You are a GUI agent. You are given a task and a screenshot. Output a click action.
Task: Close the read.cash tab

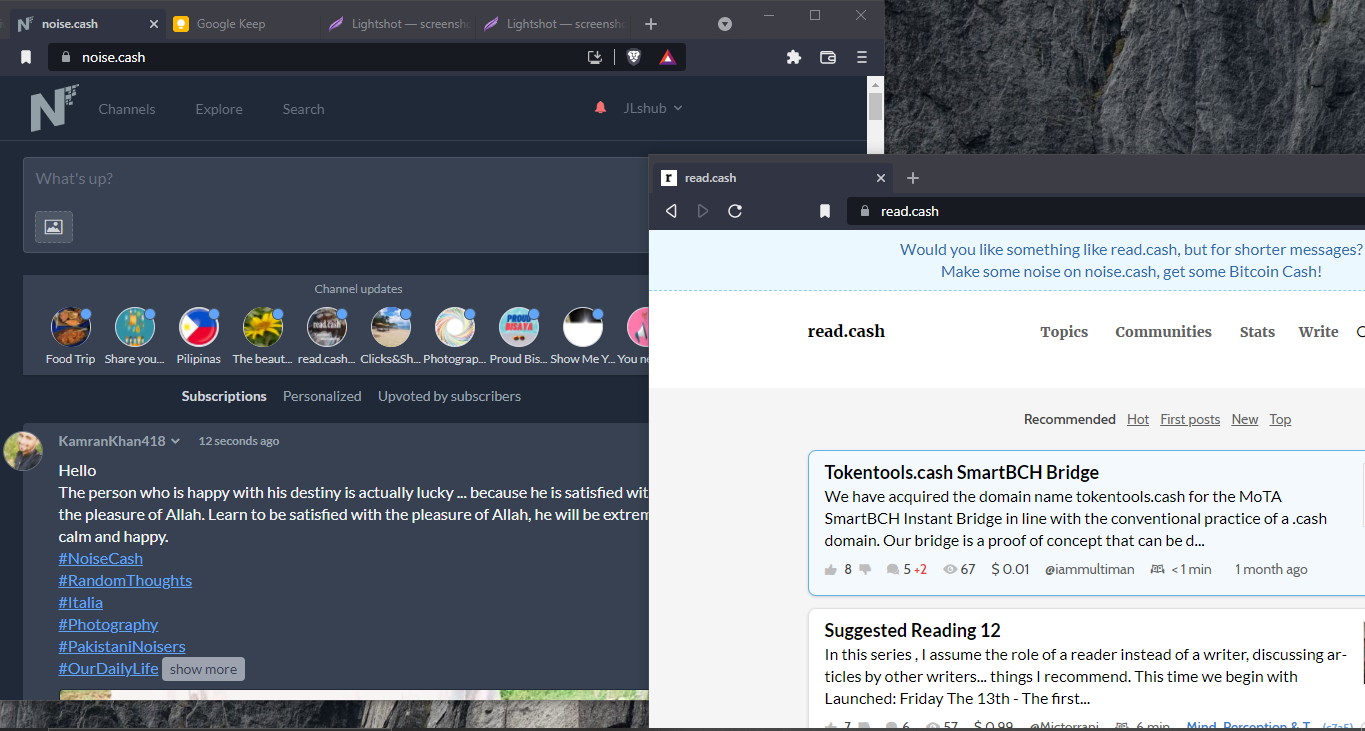coord(881,178)
